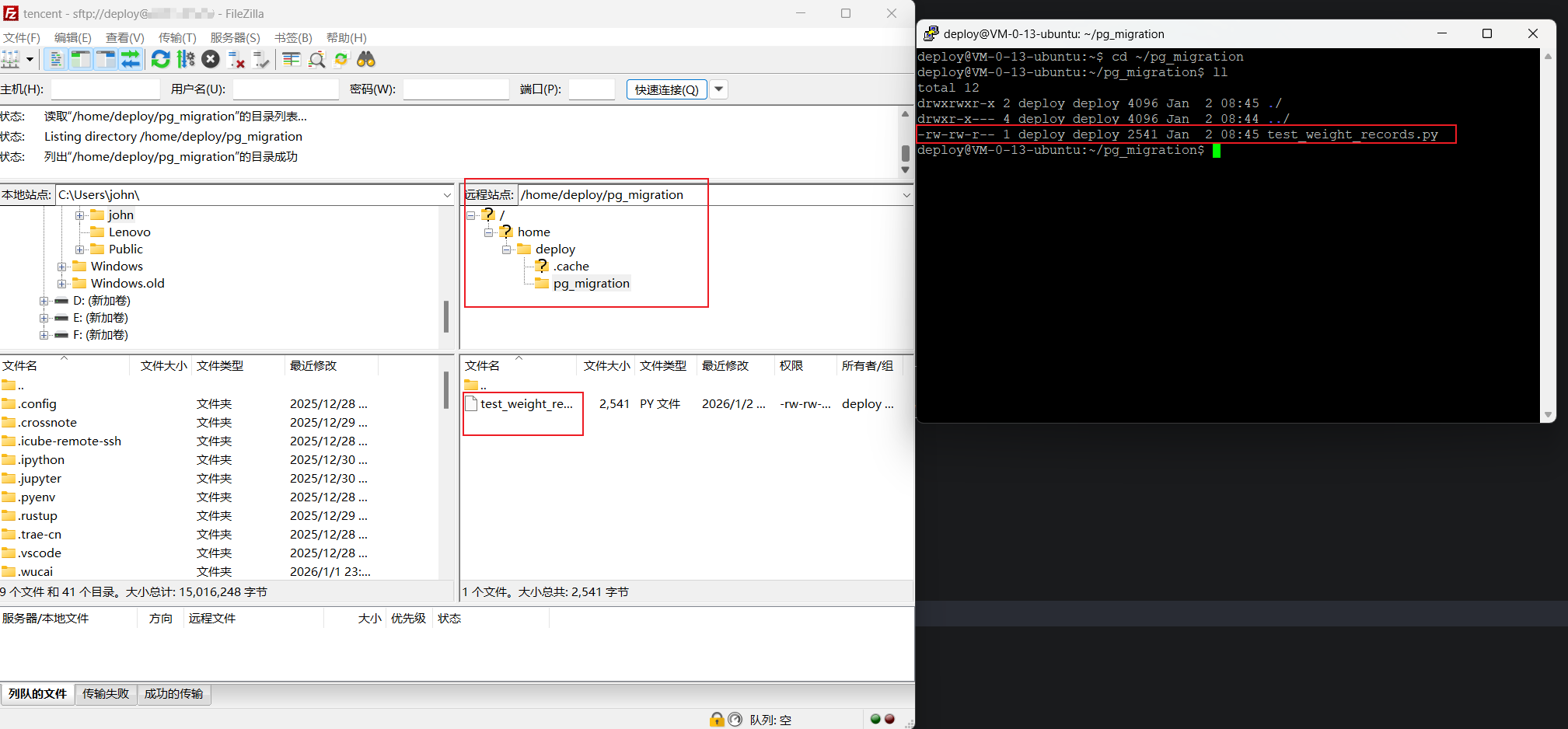1568x729 pixels.
Task: Open the 查看(V) menu
Action: 125,37
